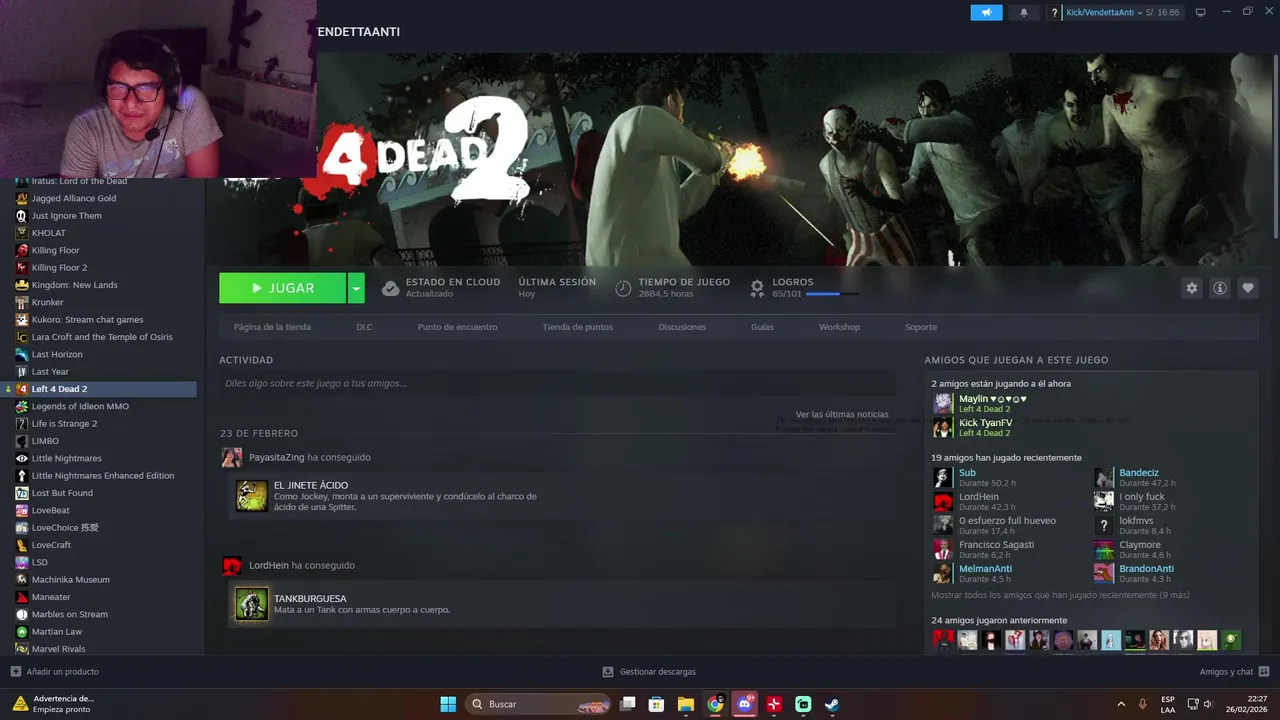Screen dimensions: 1280x720
Task: Open the notifications bell
Action: point(1023,13)
